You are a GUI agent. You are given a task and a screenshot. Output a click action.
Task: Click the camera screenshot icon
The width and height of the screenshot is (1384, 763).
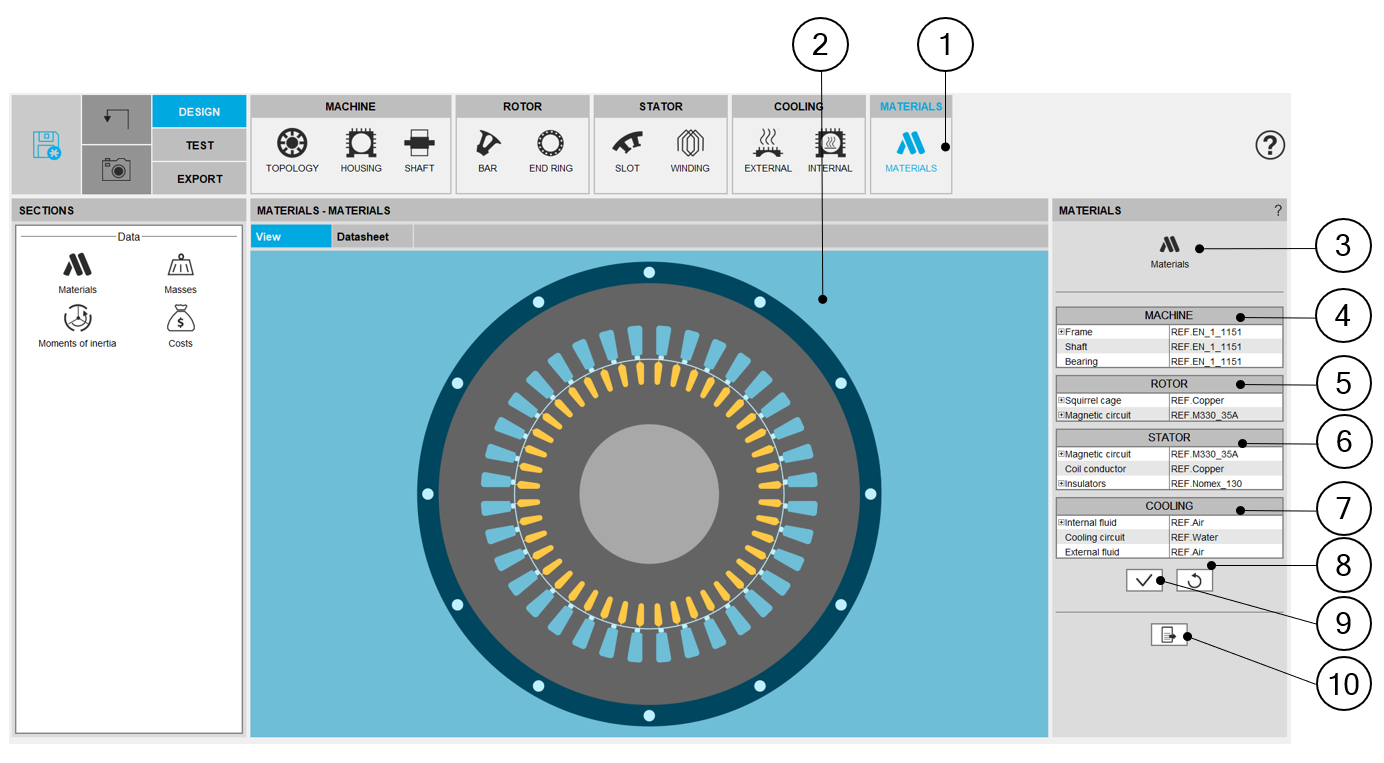(116, 170)
